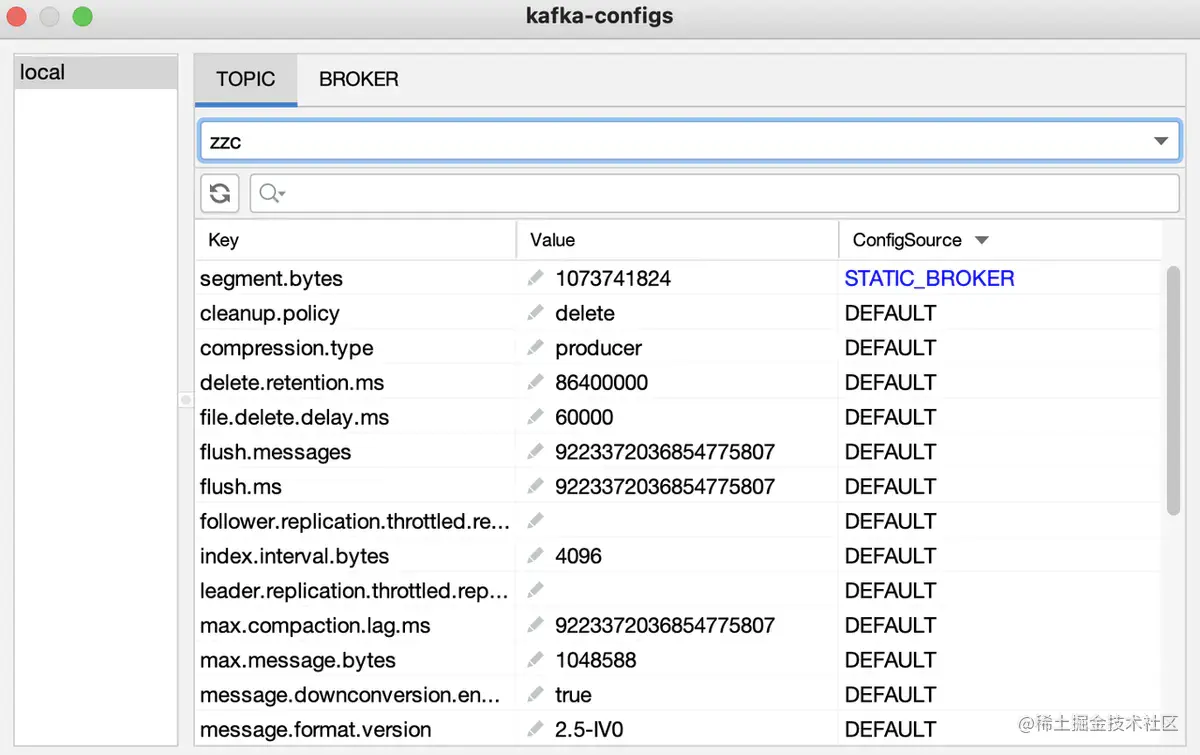Edit the segment.bytes value pencil icon
1200x755 pixels.
click(x=536, y=278)
